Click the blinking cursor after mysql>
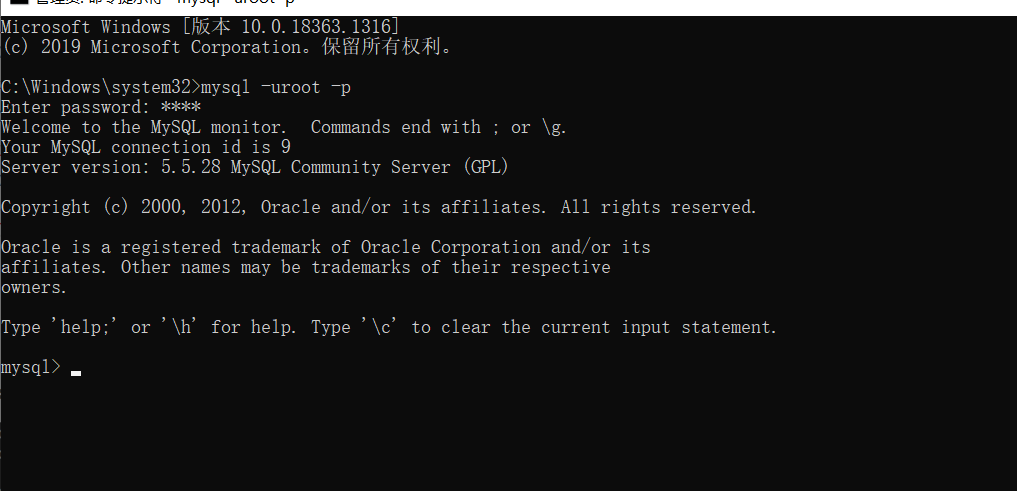This screenshot has height=491, width=1017. (76, 373)
